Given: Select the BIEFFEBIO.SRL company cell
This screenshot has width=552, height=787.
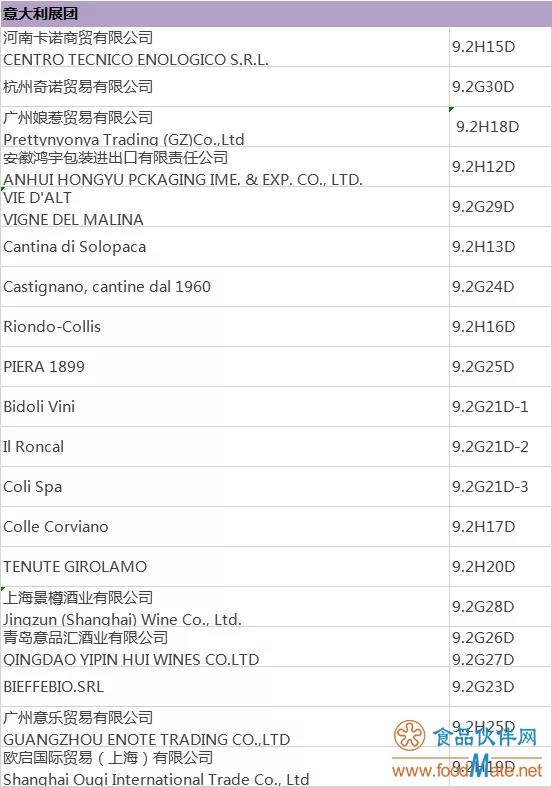Looking at the screenshot, I should (x=225, y=687).
